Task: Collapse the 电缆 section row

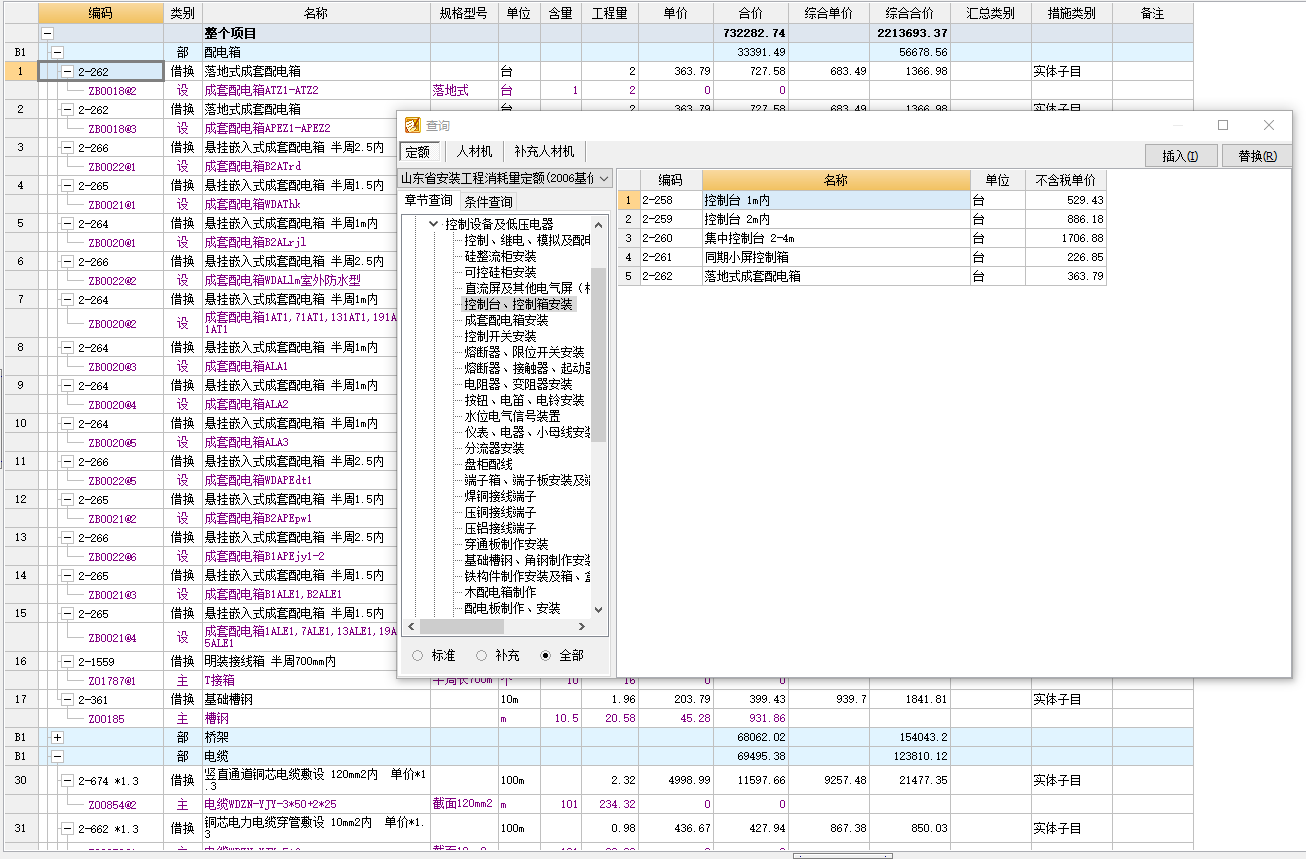Action: [x=57, y=756]
